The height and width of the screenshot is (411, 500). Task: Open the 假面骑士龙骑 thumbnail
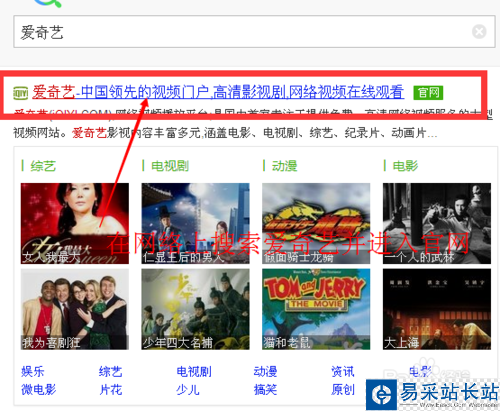[316, 223]
